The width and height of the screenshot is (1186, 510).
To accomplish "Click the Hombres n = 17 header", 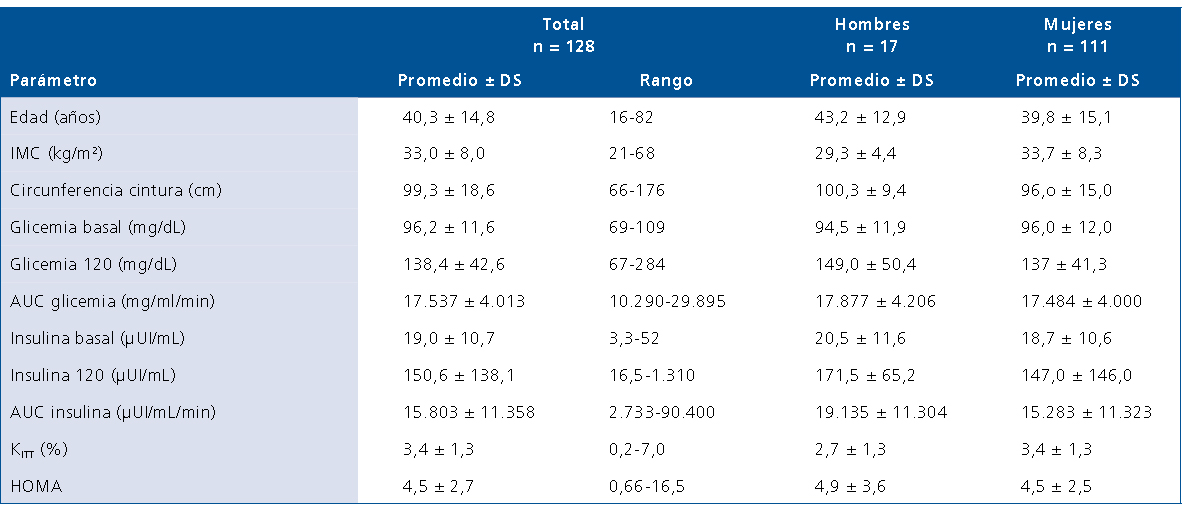I will [872, 35].
